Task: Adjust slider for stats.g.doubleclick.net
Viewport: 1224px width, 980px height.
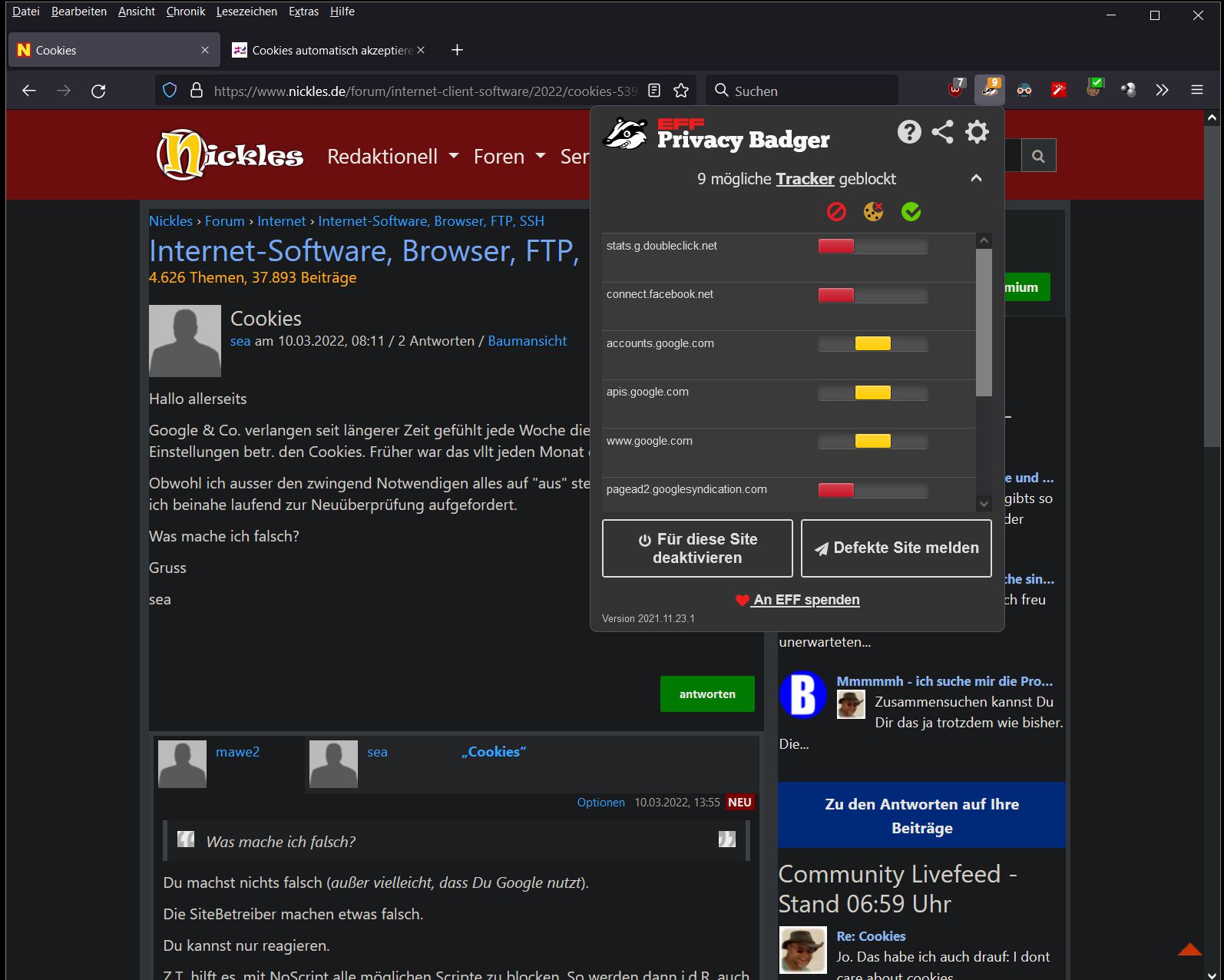Action: 873,247
